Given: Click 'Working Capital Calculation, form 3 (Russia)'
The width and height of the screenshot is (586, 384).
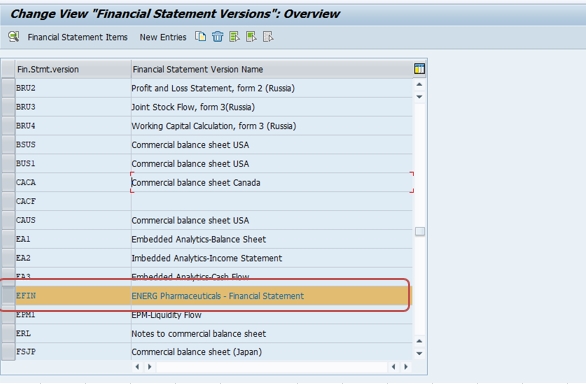Looking at the screenshot, I should tap(214, 126).
